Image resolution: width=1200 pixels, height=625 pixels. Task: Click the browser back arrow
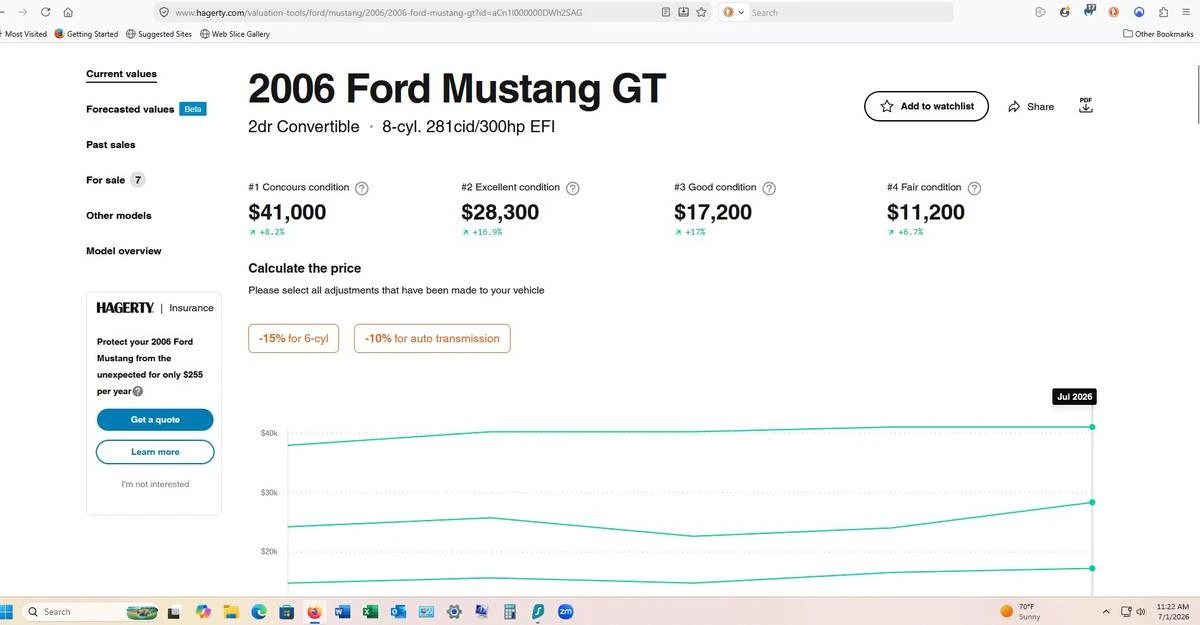(x=1, y=12)
